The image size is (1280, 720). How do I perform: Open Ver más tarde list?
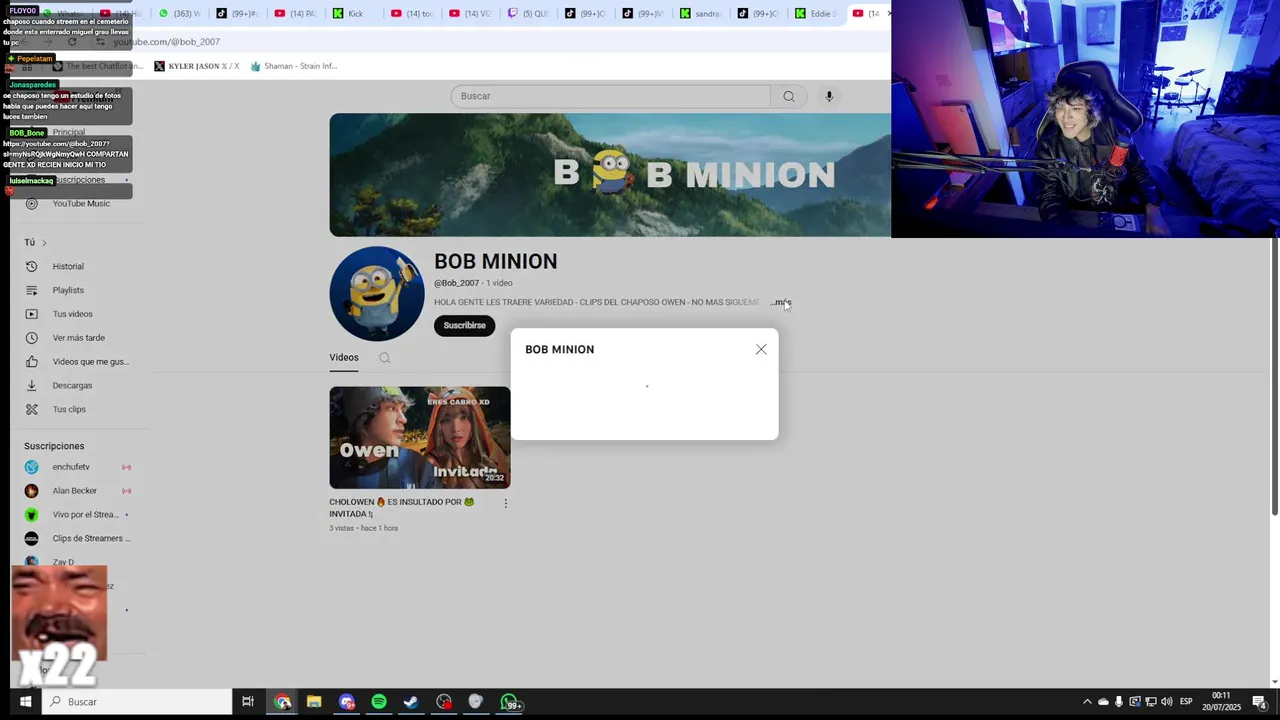coord(78,338)
